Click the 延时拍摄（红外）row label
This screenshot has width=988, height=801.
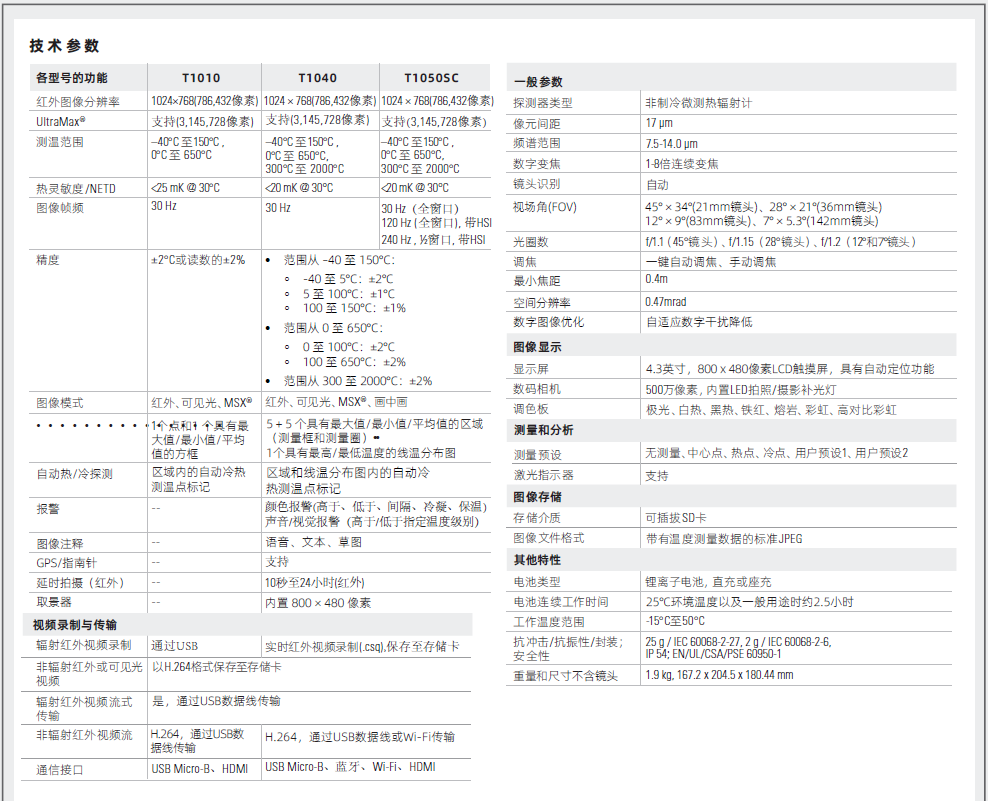click(x=81, y=583)
